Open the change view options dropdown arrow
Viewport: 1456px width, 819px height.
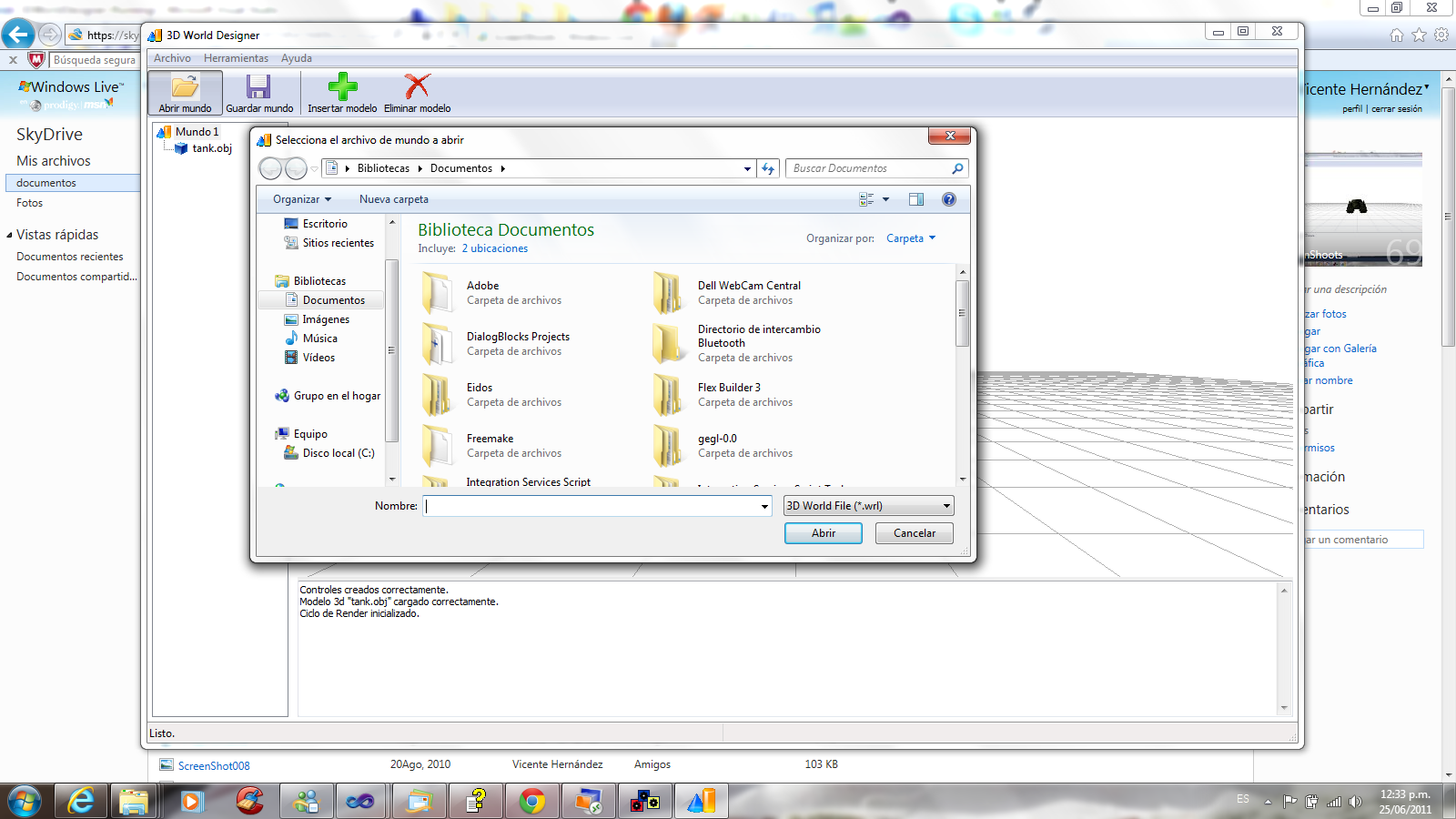point(885,199)
